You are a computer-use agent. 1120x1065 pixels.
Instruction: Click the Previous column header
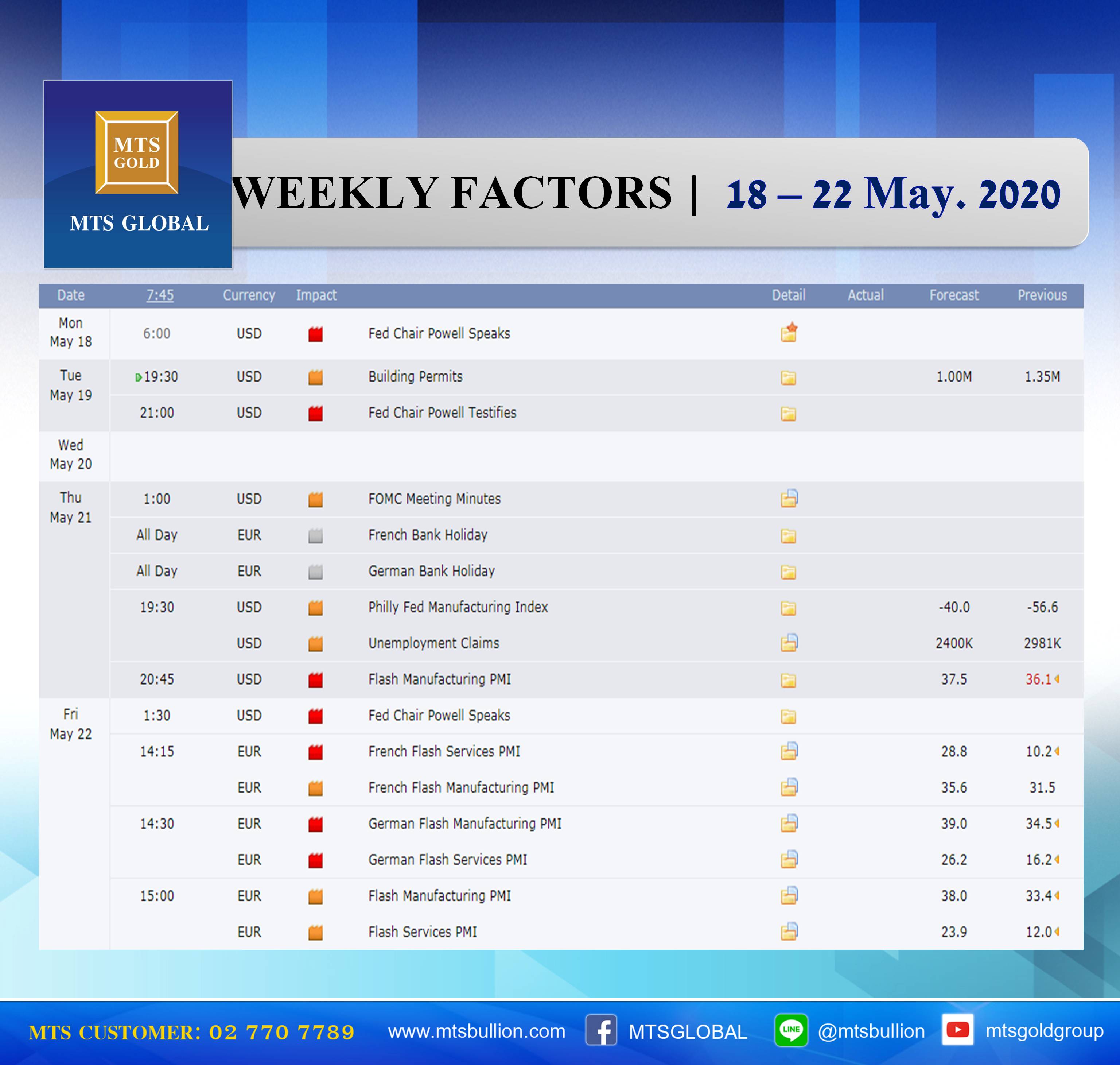pyautogui.click(x=1042, y=295)
